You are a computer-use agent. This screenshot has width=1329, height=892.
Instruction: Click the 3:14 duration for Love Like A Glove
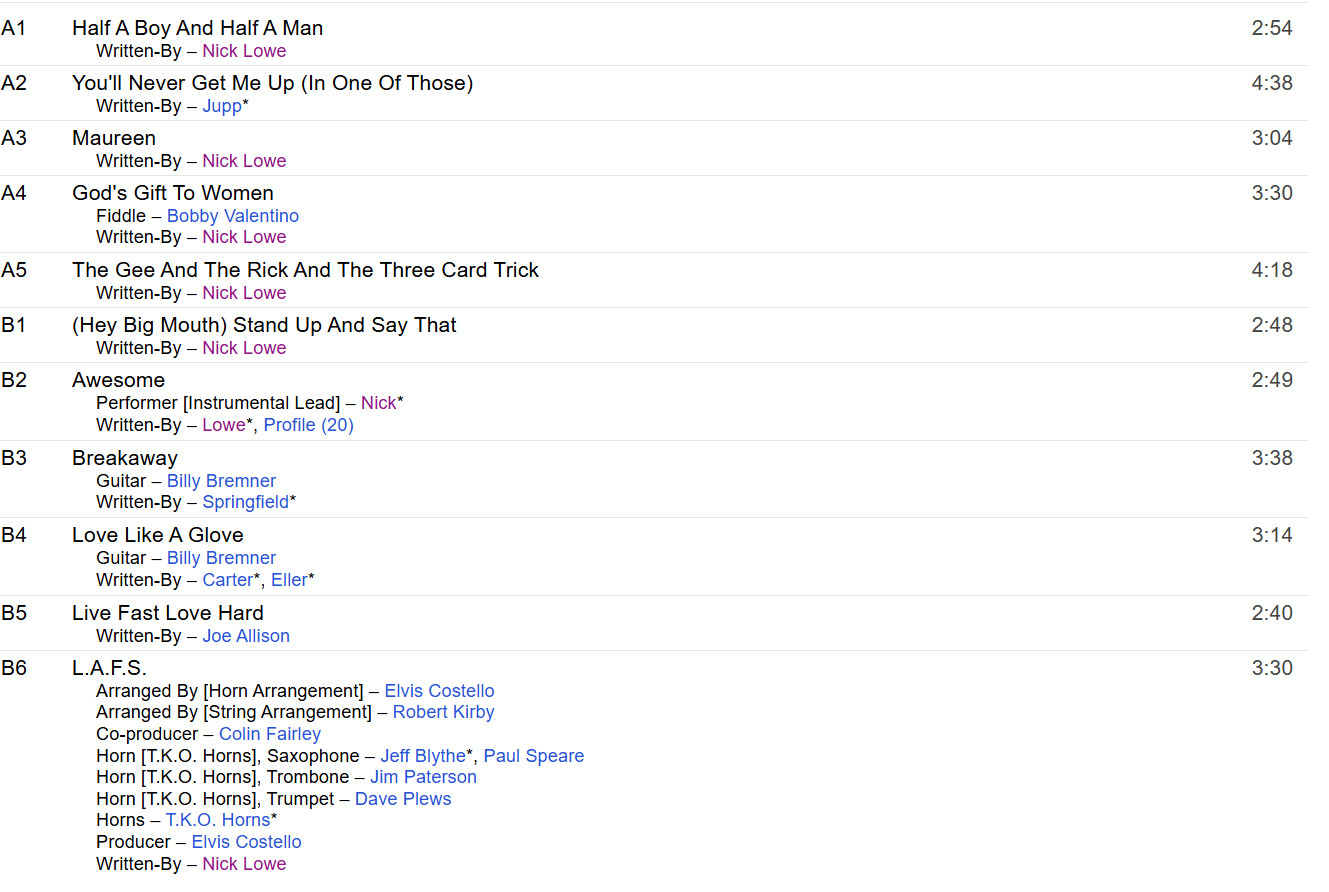click(1272, 535)
